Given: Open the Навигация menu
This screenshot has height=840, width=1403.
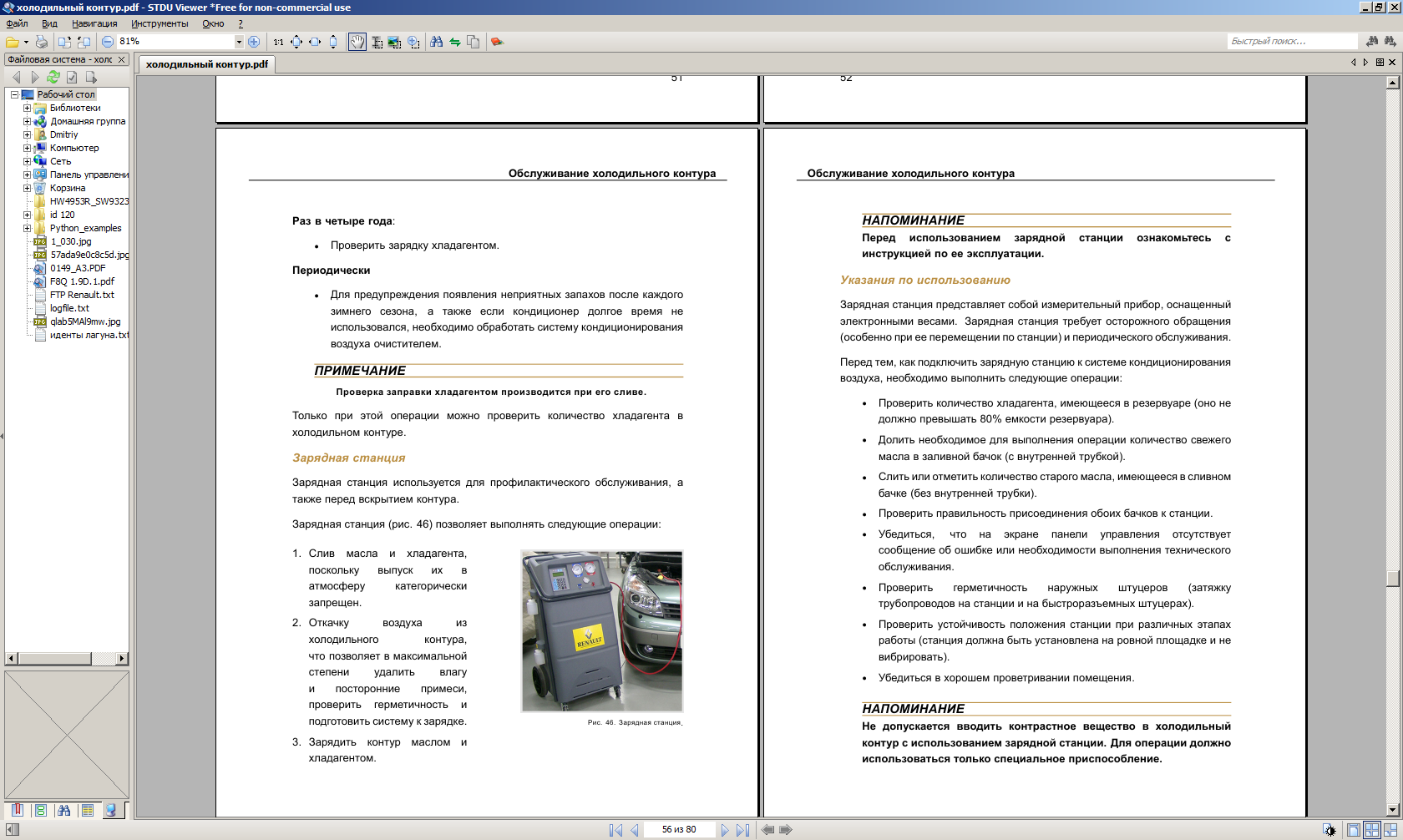Looking at the screenshot, I should (x=94, y=23).
